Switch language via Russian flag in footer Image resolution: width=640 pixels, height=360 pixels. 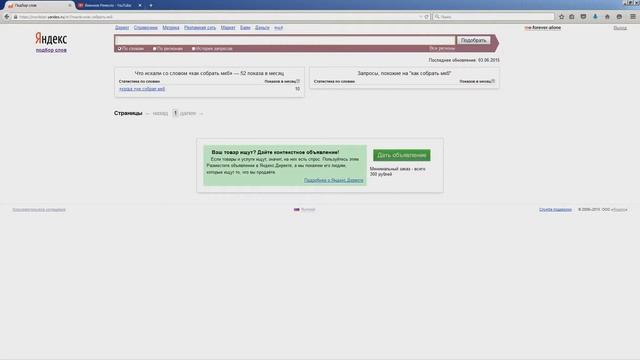point(297,209)
